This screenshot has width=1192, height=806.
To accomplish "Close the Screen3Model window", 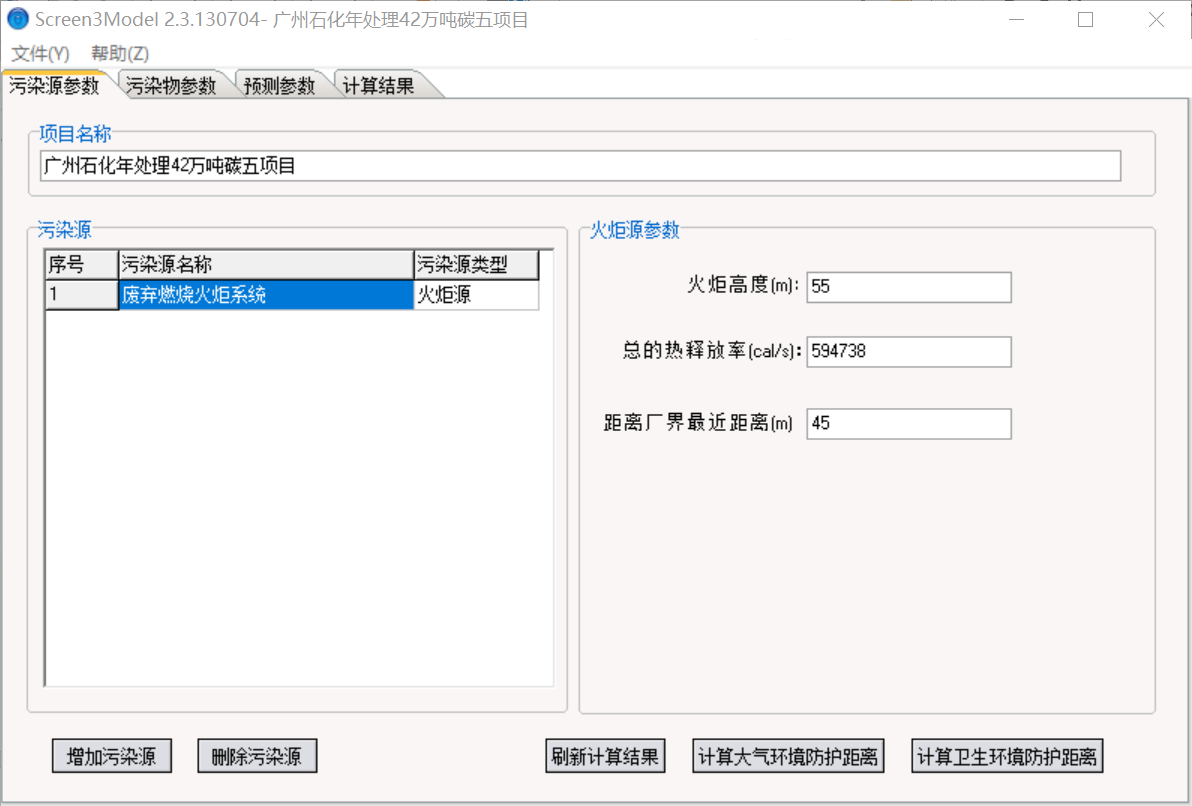I will coord(1156,20).
